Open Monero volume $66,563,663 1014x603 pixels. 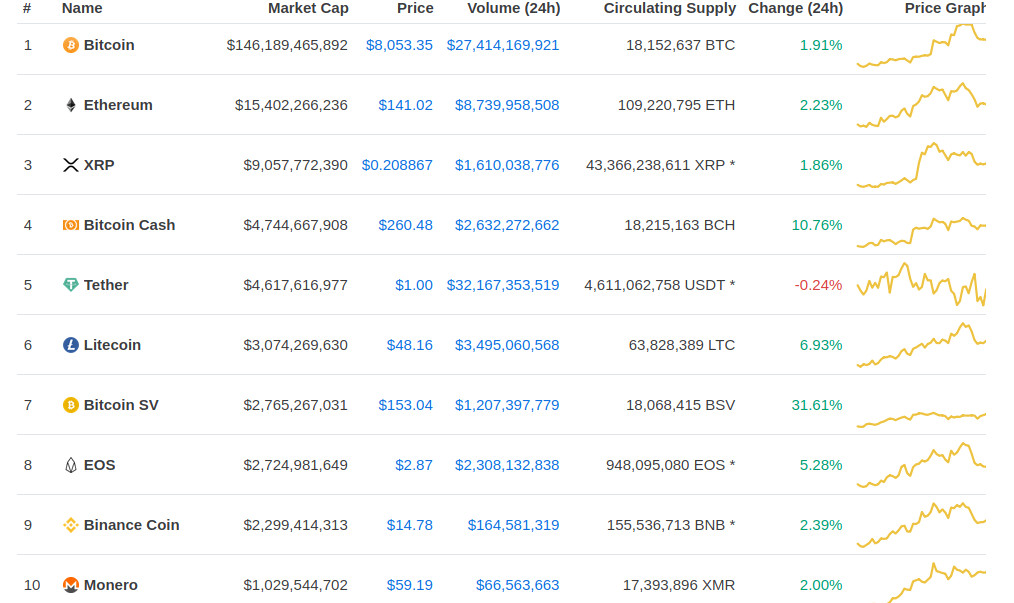click(x=517, y=585)
